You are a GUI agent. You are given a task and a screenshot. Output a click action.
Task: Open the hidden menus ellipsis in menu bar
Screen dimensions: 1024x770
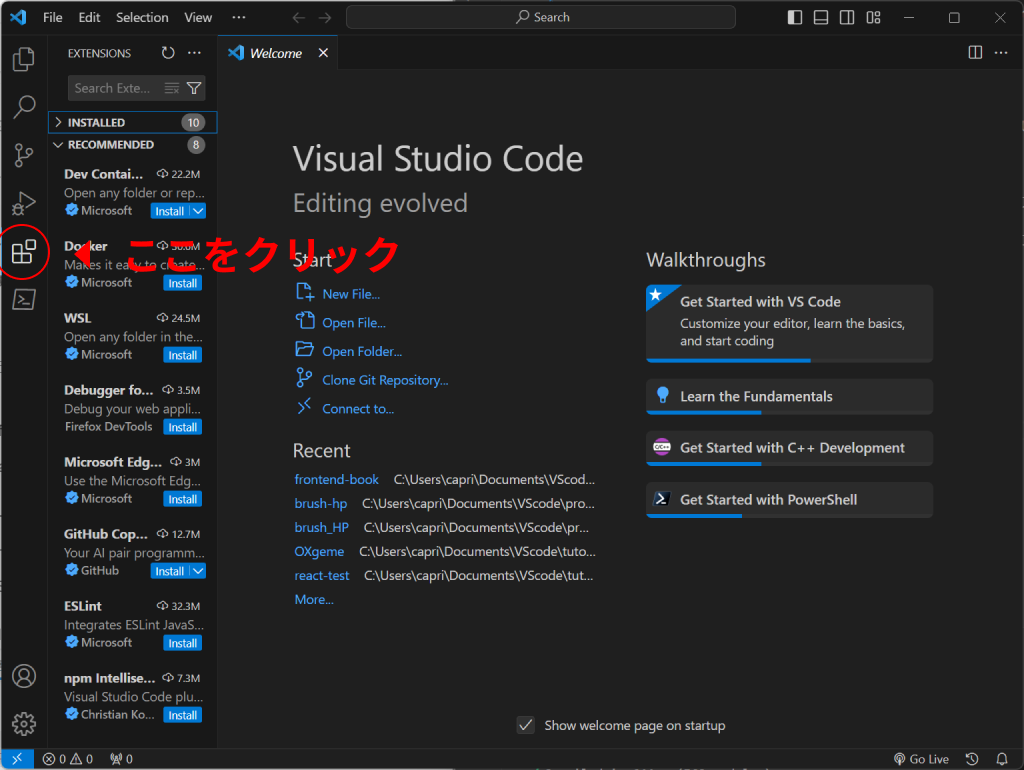coord(239,18)
